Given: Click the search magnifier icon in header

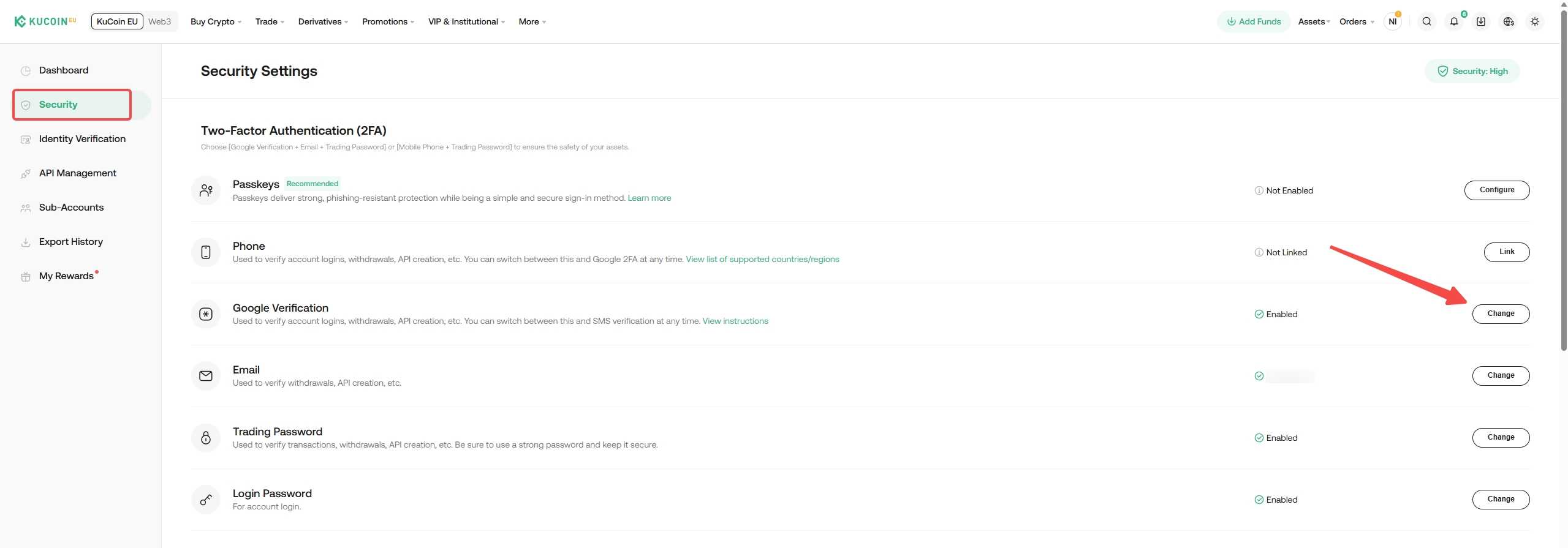Looking at the screenshot, I should [x=1426, y=21].
